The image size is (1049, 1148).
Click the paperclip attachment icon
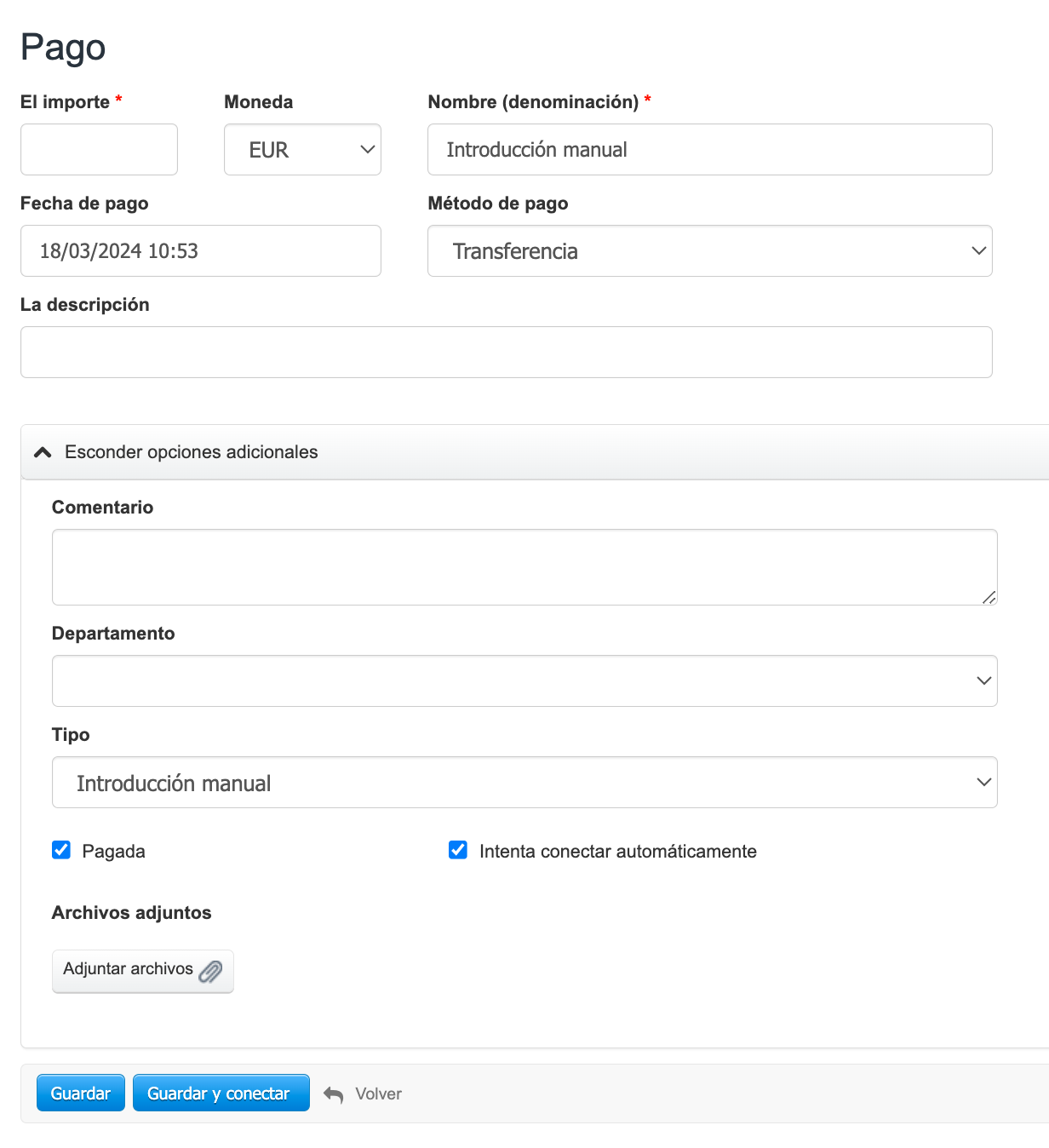(x=210, y=972)
